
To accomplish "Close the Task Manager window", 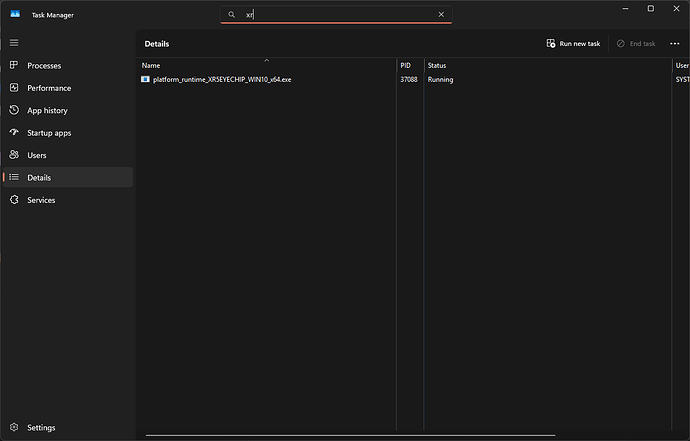I will point(676,8).
